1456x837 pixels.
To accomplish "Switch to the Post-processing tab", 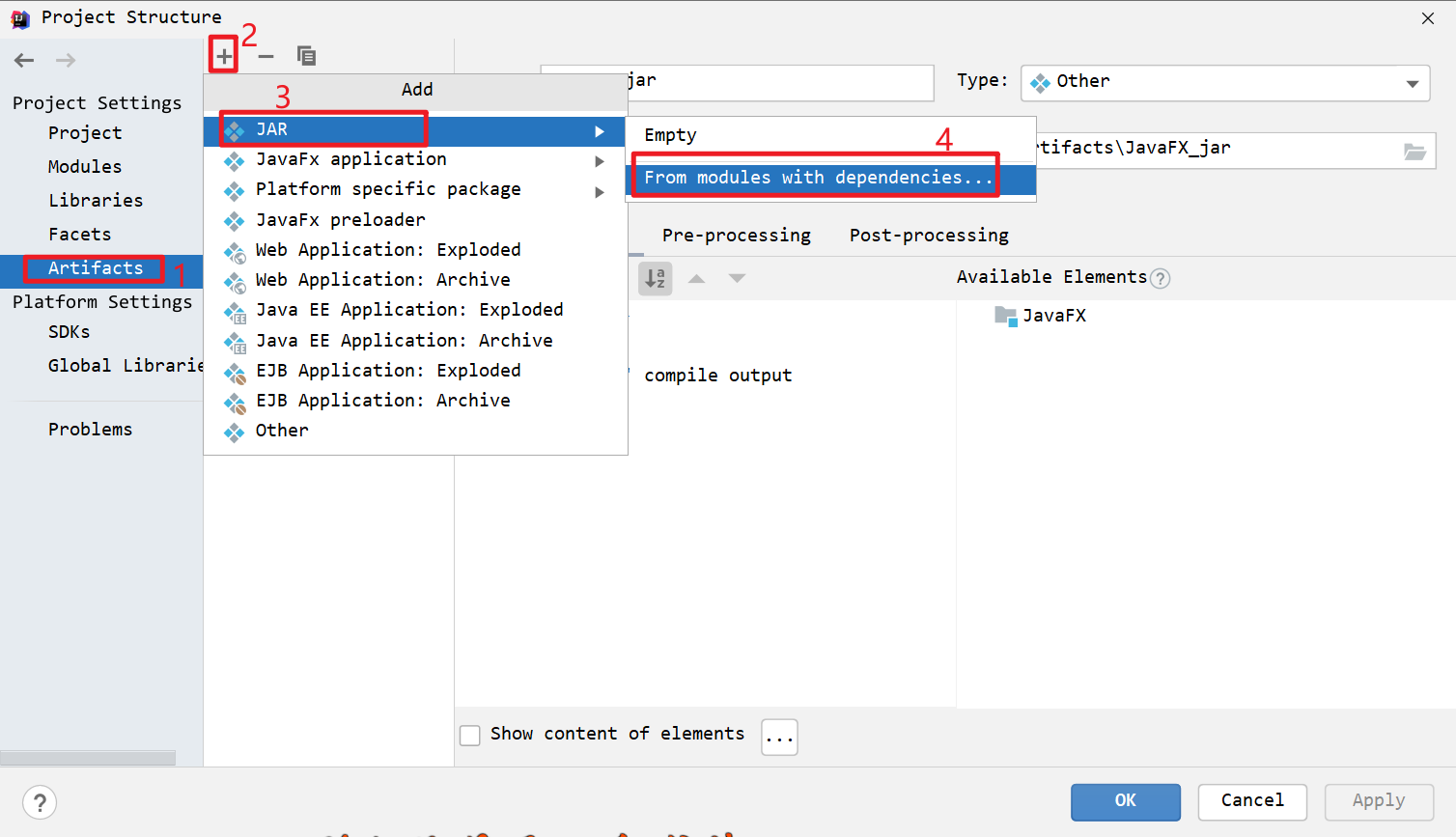I will (929, 236).
